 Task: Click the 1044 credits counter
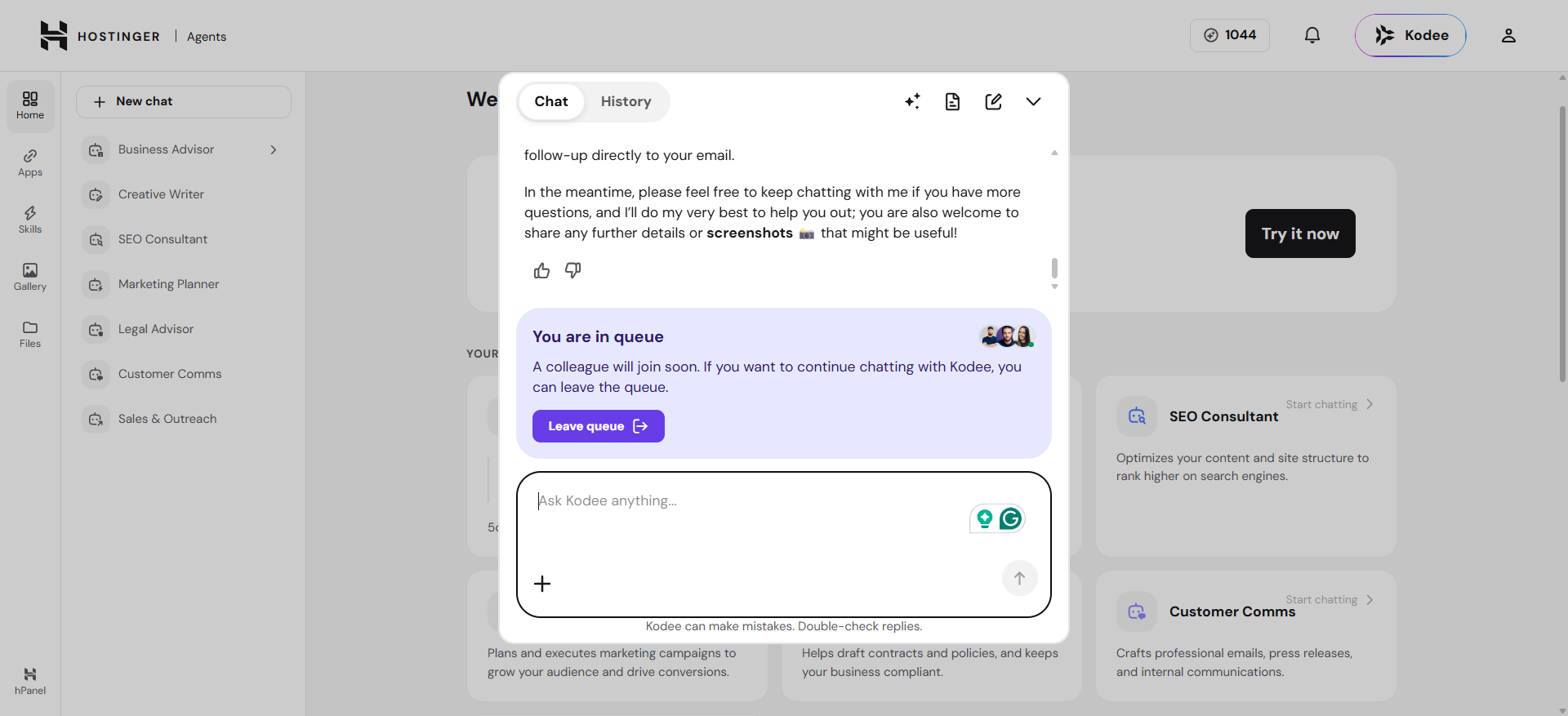click(x=1229, y=35)
